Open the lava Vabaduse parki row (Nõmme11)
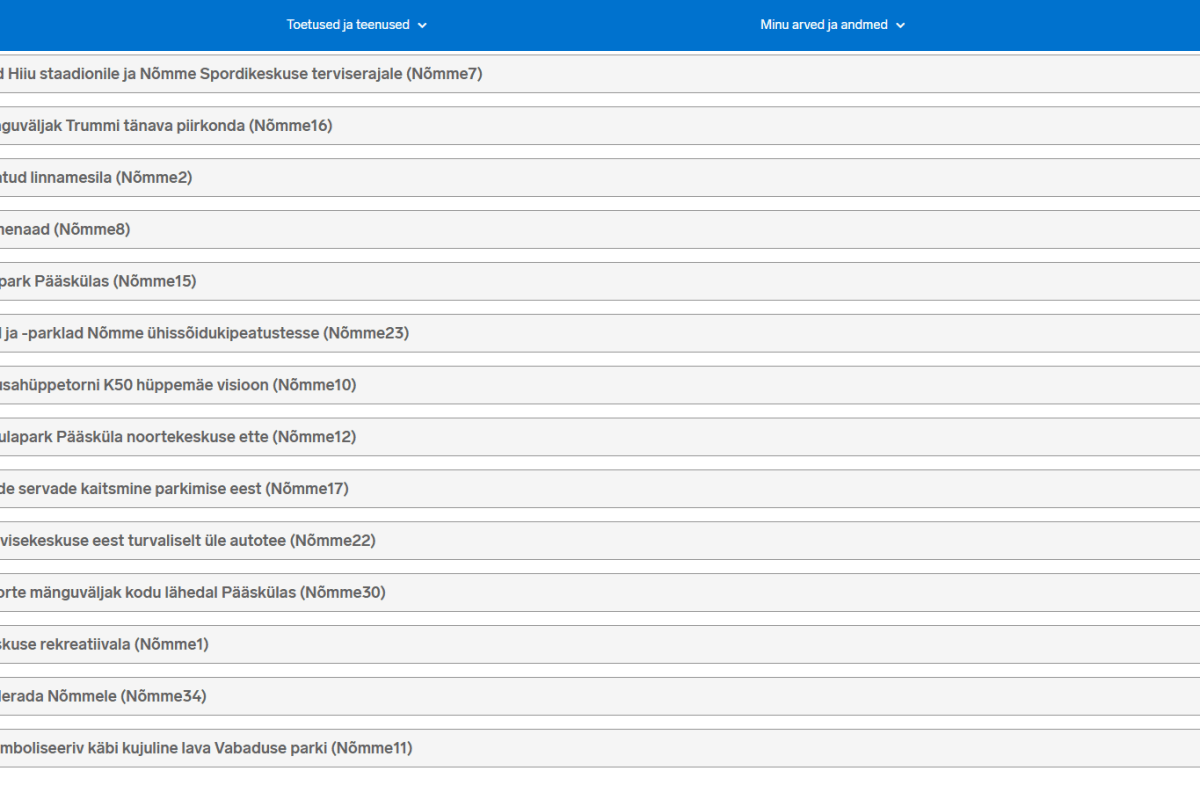This screenshot has height=800, width=1200. [206, 749]
